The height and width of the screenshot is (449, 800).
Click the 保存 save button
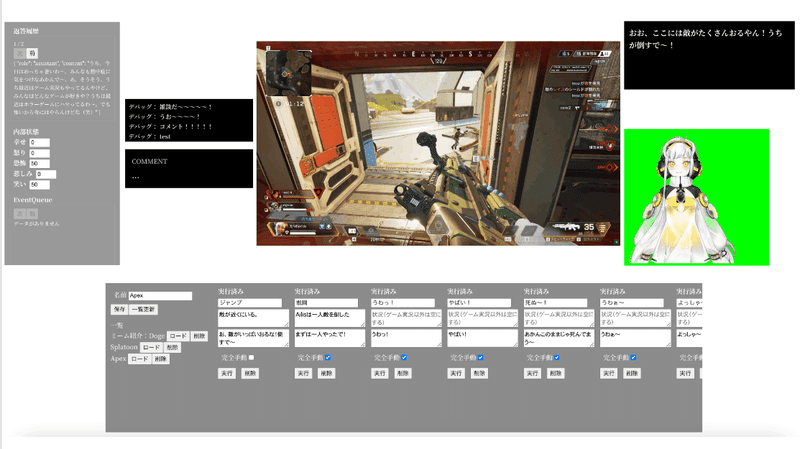(119, 309)
